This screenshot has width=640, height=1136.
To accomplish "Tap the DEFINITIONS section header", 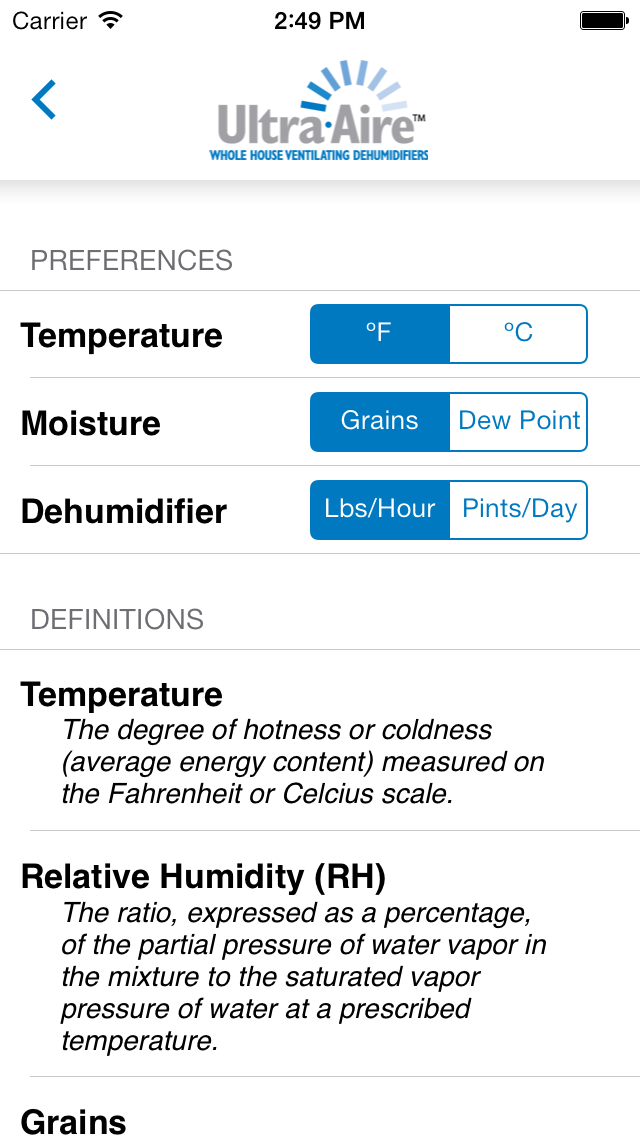I will pos(117,619).
